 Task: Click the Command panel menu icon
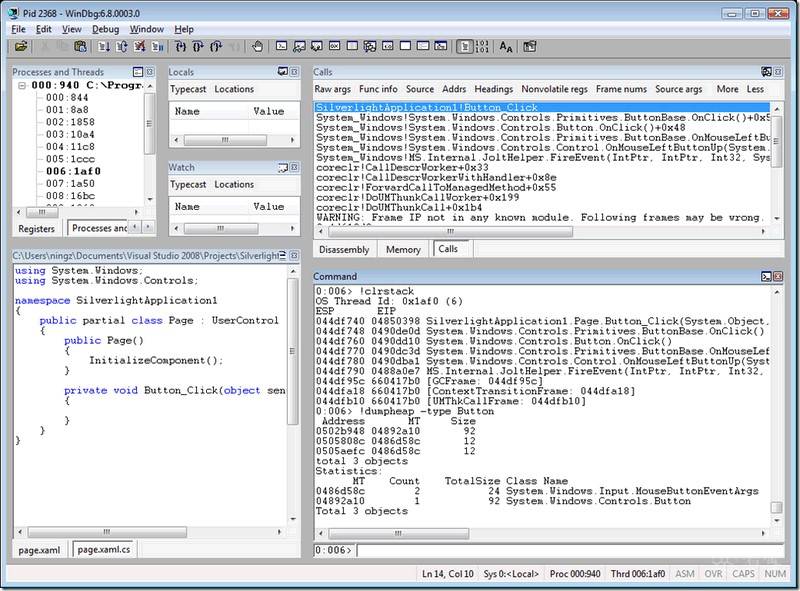766,276
